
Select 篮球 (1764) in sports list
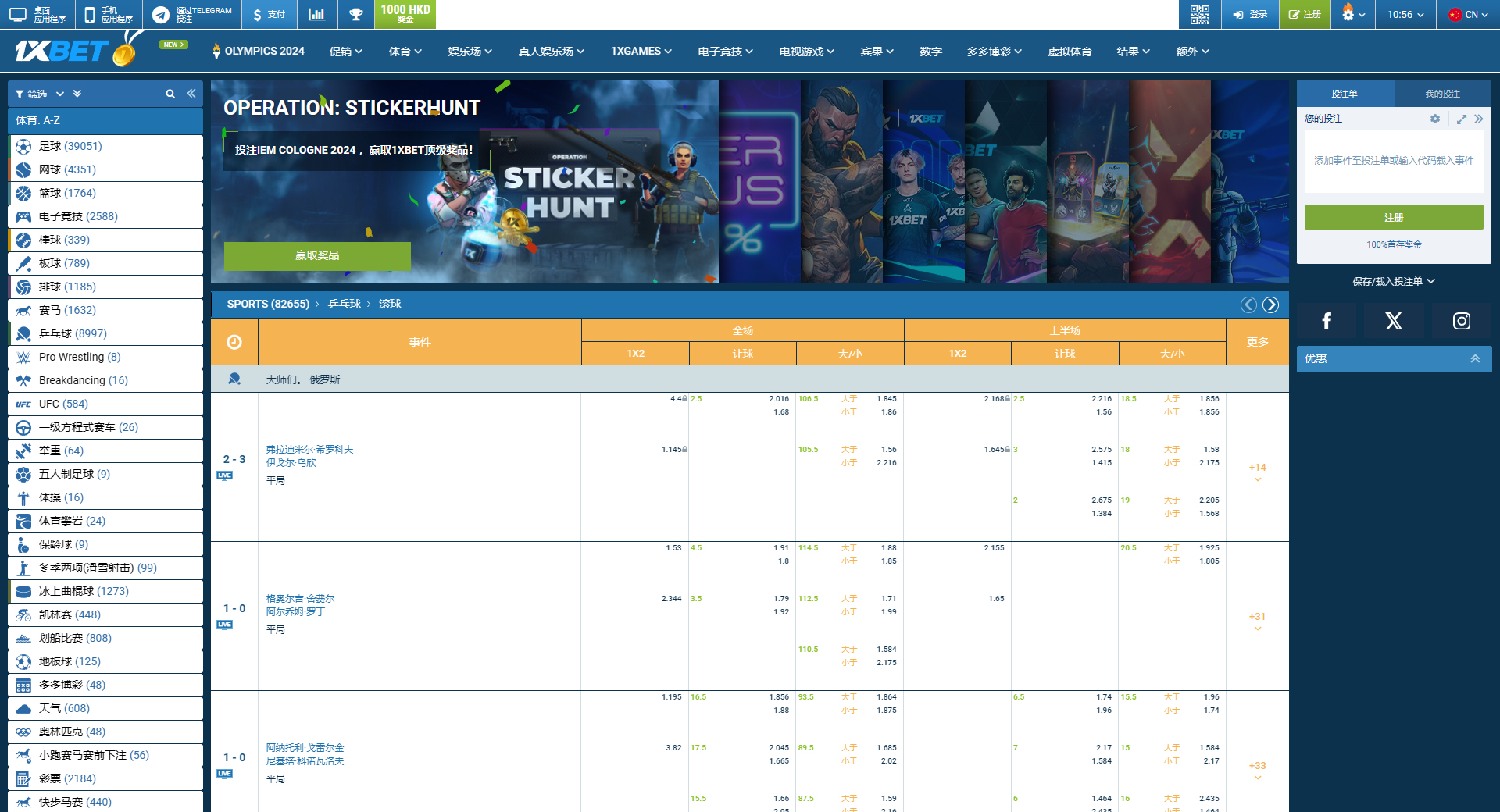point(105,193)
